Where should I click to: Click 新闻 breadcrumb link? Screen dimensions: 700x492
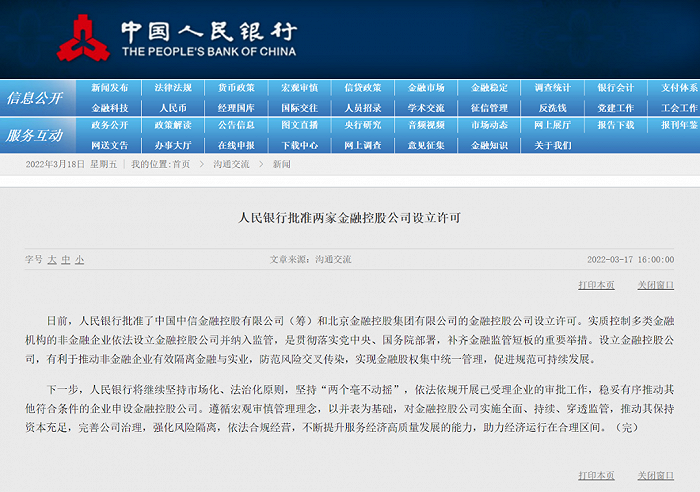point(282,164)
